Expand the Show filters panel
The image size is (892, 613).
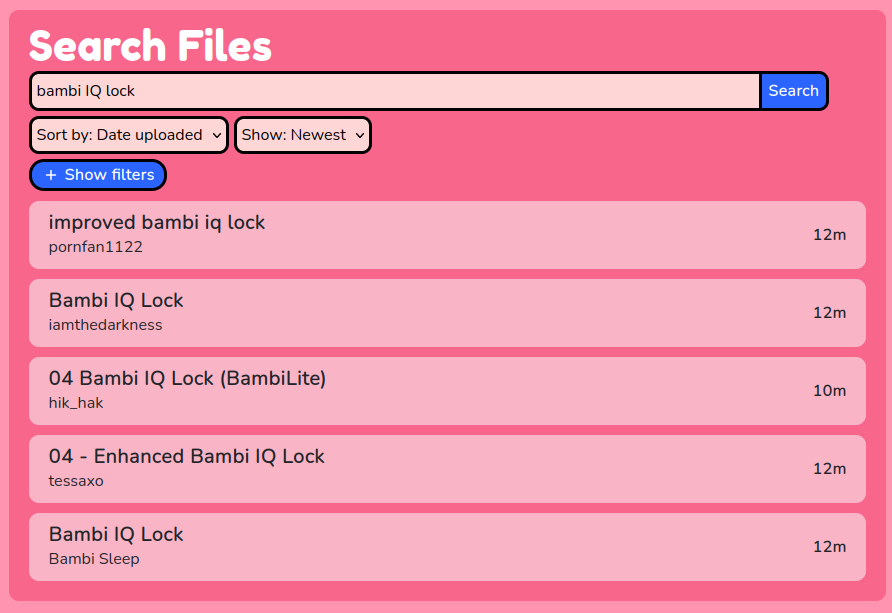(98, 175)
